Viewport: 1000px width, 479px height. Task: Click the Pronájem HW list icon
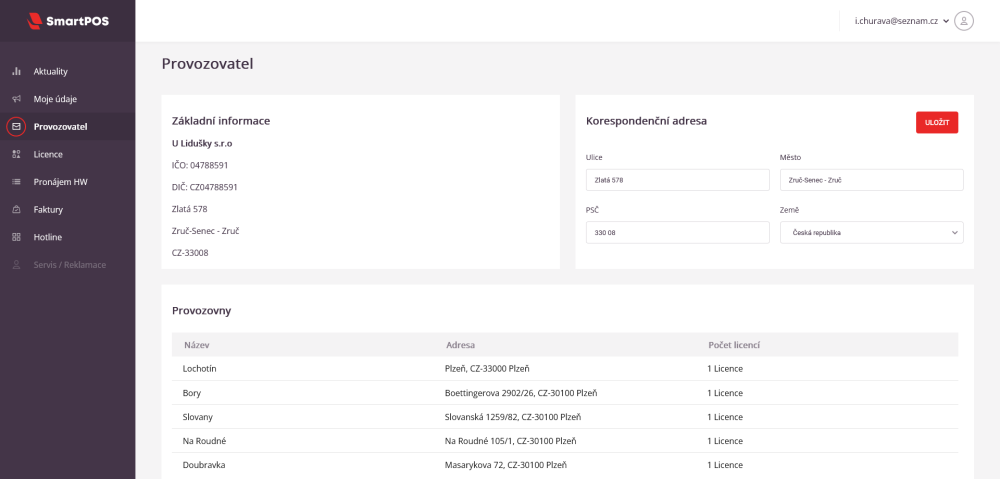[x=16, y=182]
